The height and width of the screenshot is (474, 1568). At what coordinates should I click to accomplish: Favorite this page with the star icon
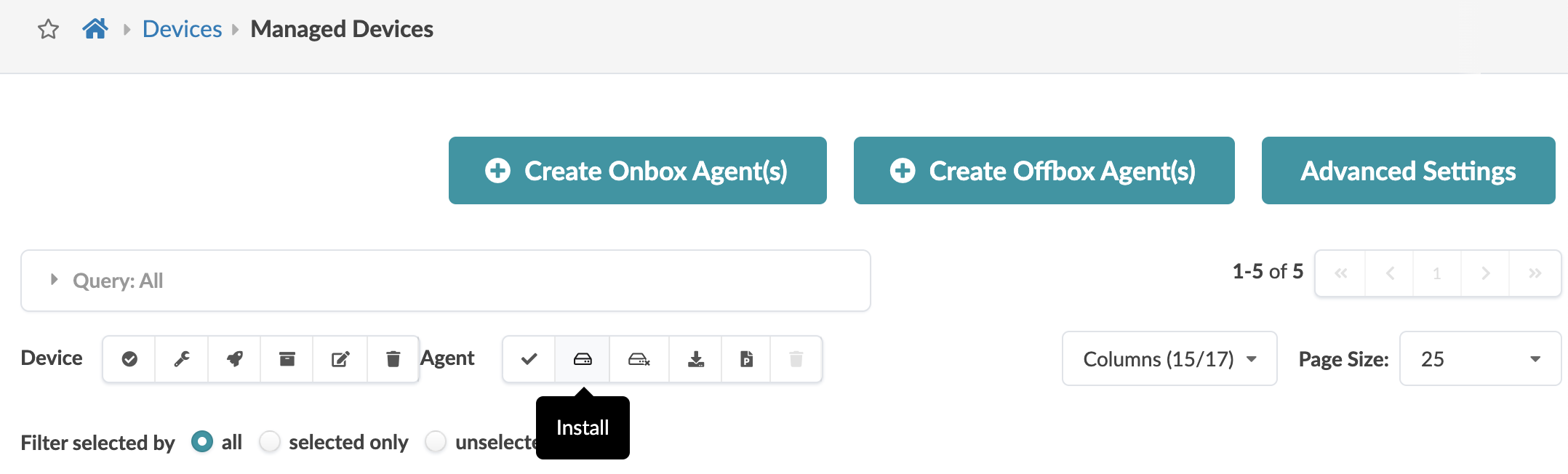click(x=48, y=29)
